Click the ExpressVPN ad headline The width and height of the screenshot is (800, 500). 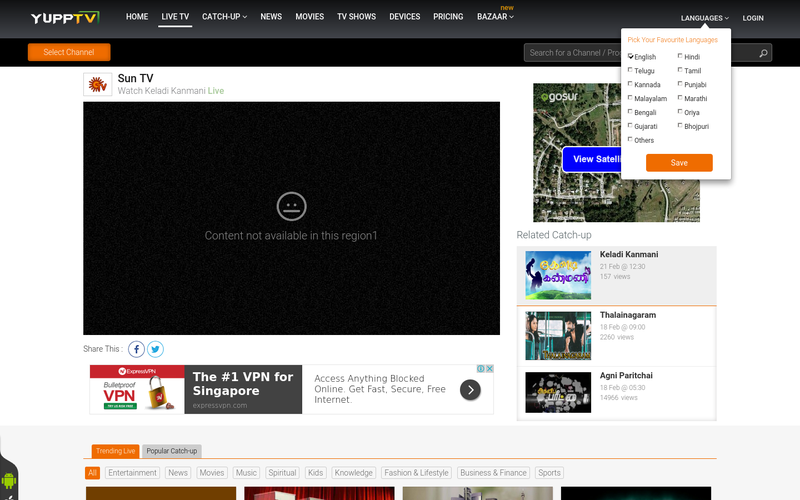point(243,384)
